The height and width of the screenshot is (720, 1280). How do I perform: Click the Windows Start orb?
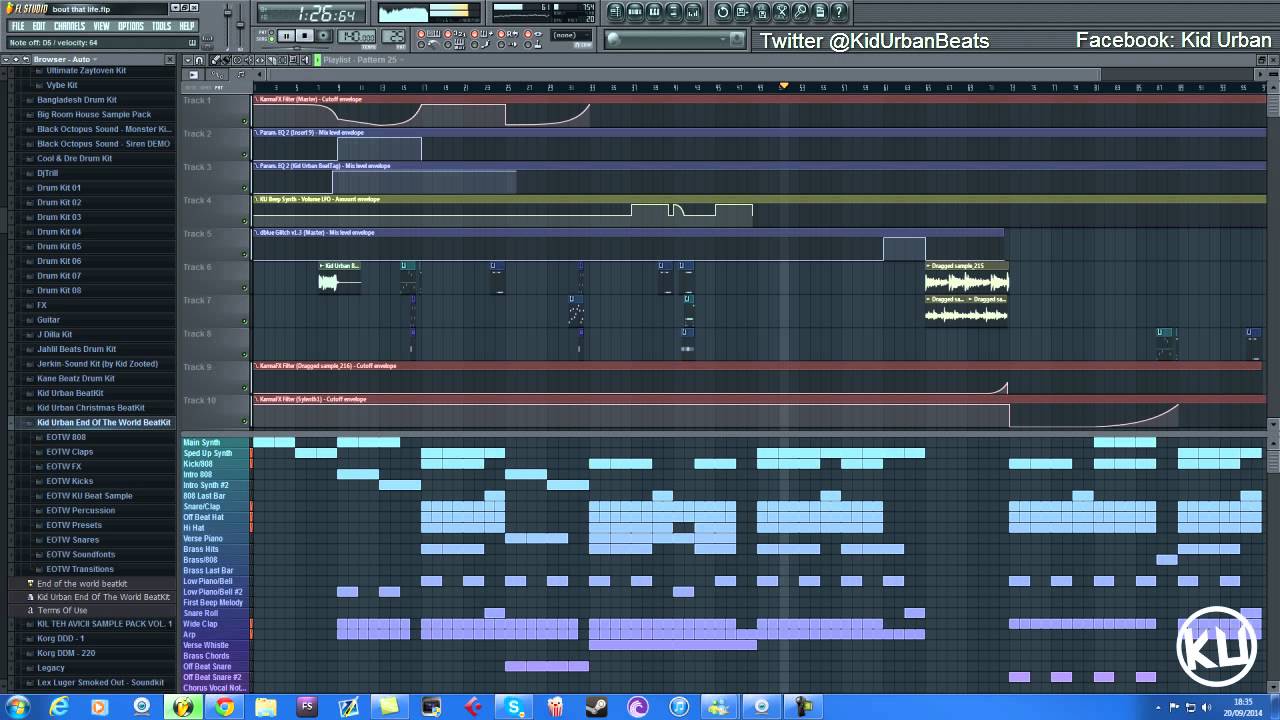[x=17, y=707]
